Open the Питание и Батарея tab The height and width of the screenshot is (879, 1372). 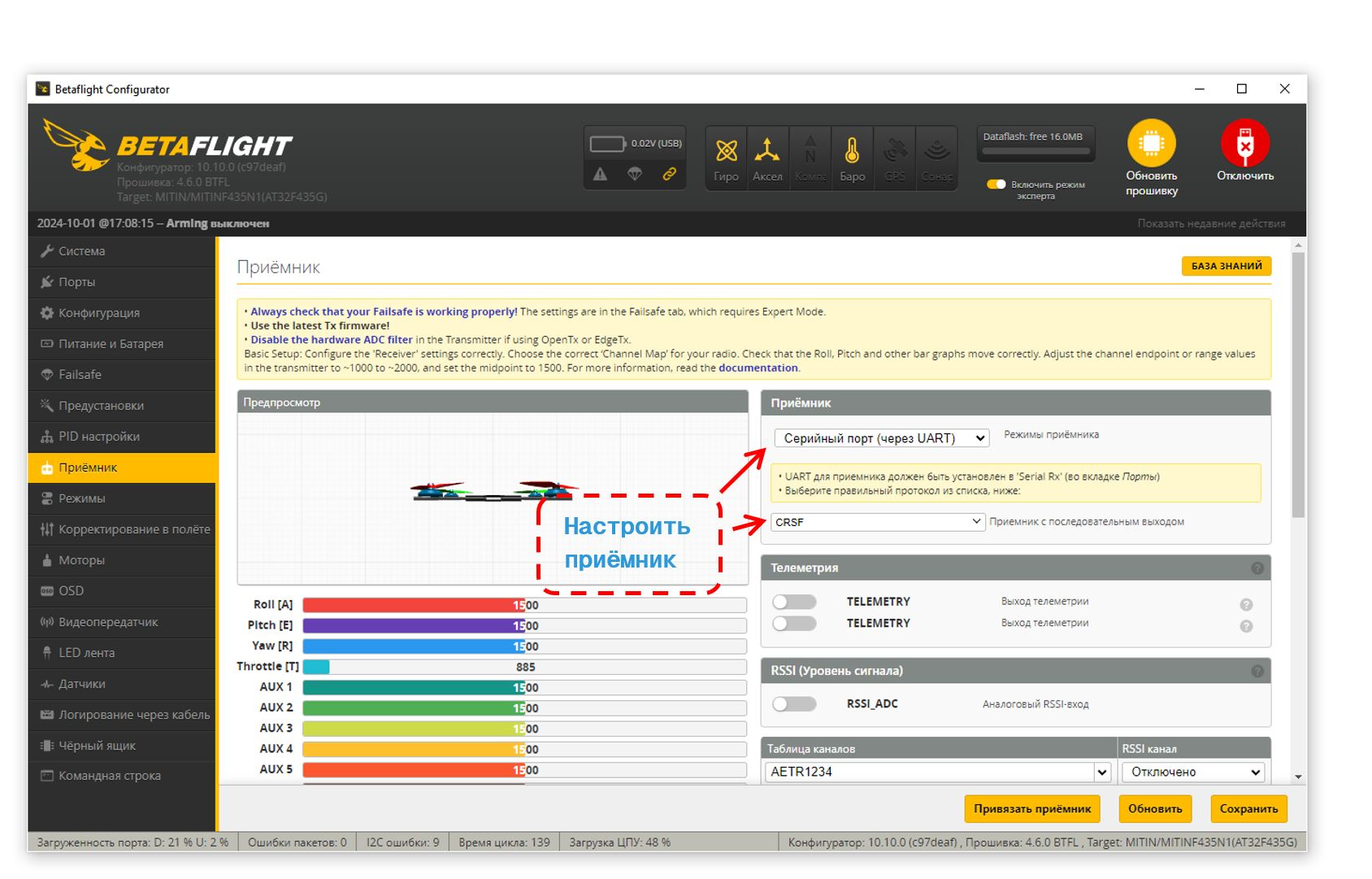pos(122,344)
